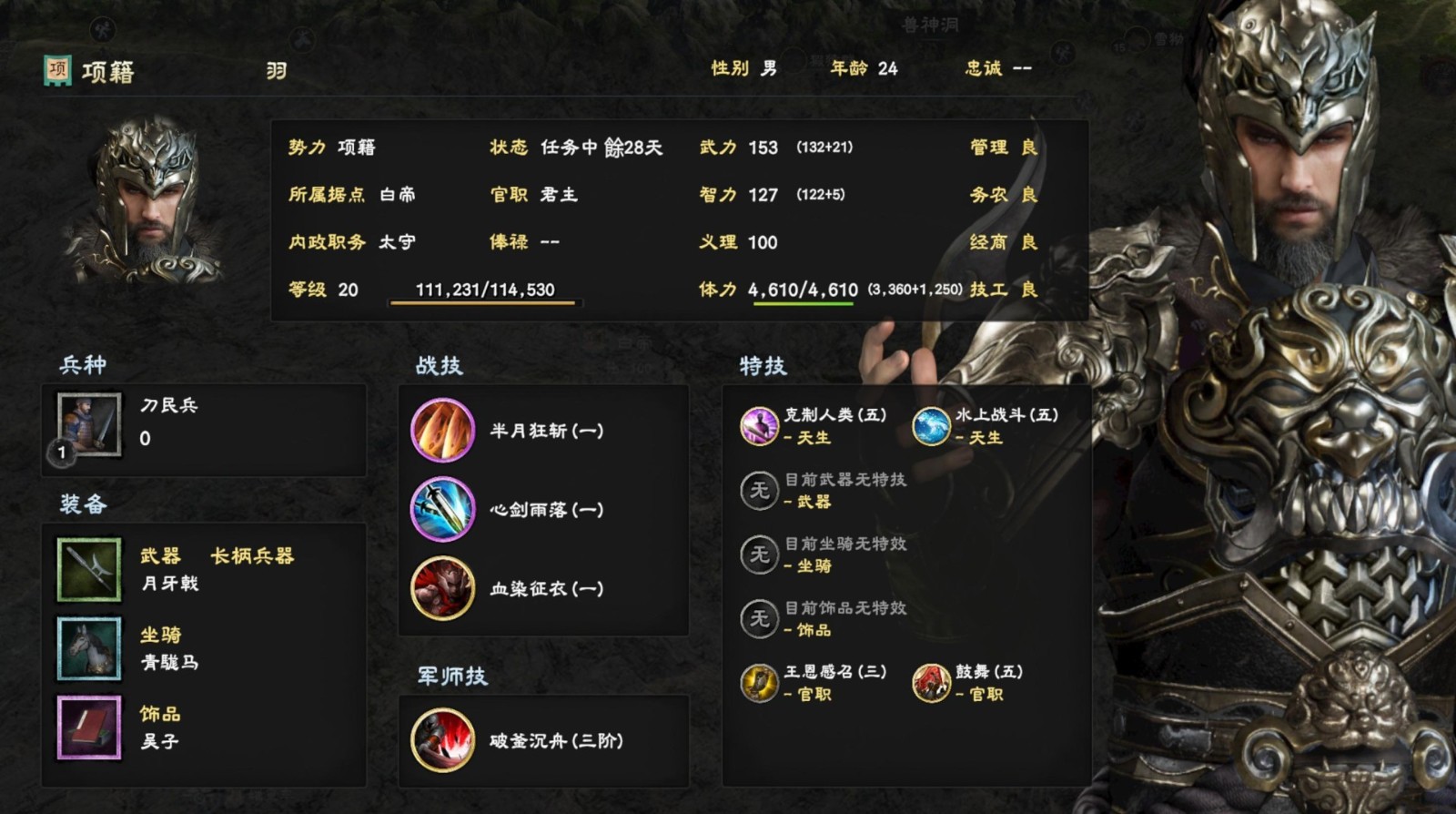This screenshot has height=814, width=1456.
Task: Click the 克制人类 trait icon
Action: [x=759, y=425]
